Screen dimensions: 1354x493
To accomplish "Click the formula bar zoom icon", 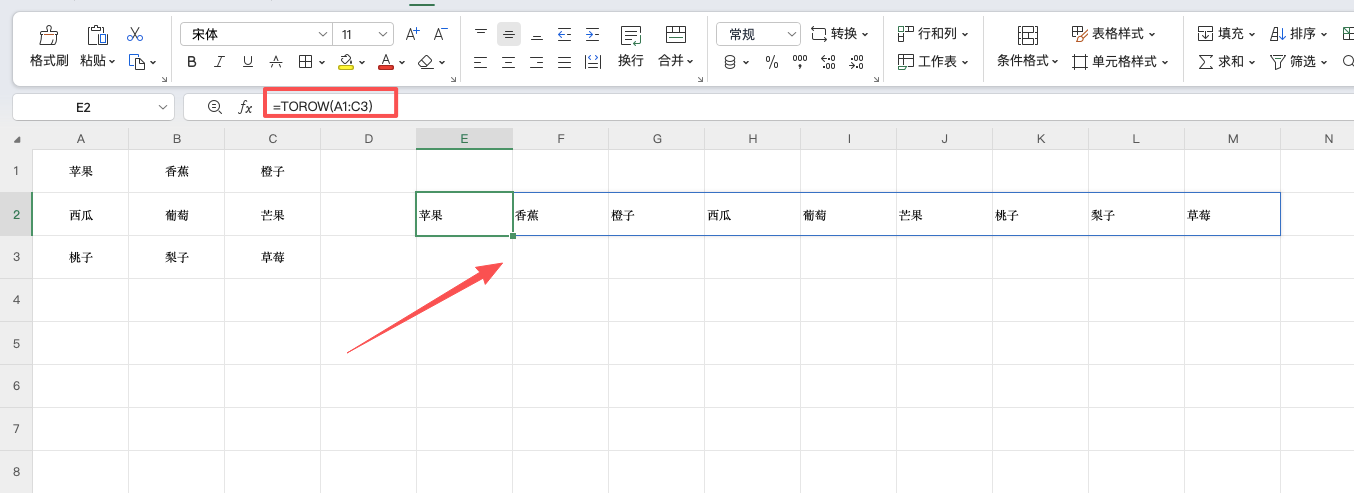I will tap(214, 107).
